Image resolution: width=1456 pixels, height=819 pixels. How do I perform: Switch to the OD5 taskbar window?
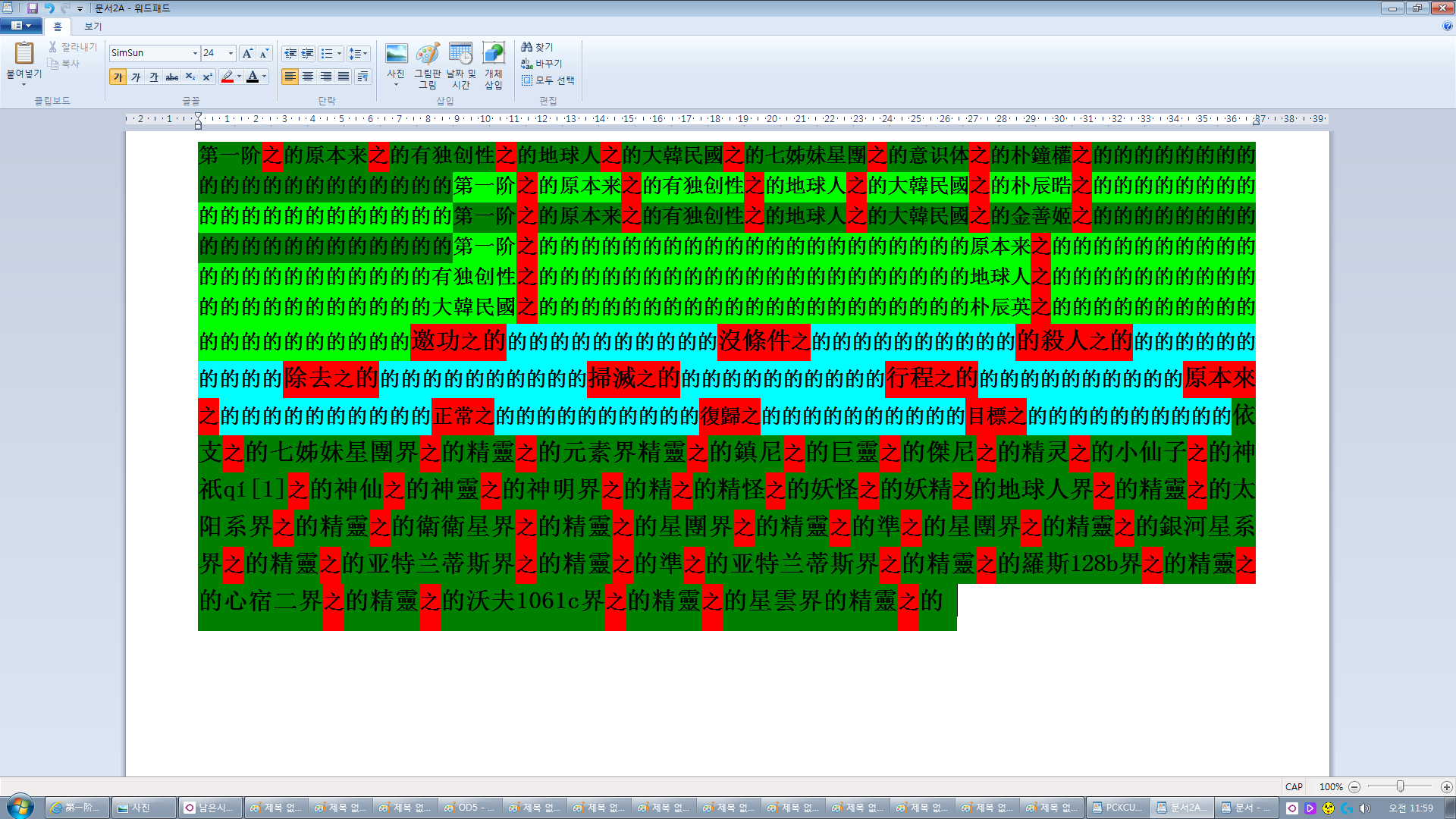pos(470,808)
